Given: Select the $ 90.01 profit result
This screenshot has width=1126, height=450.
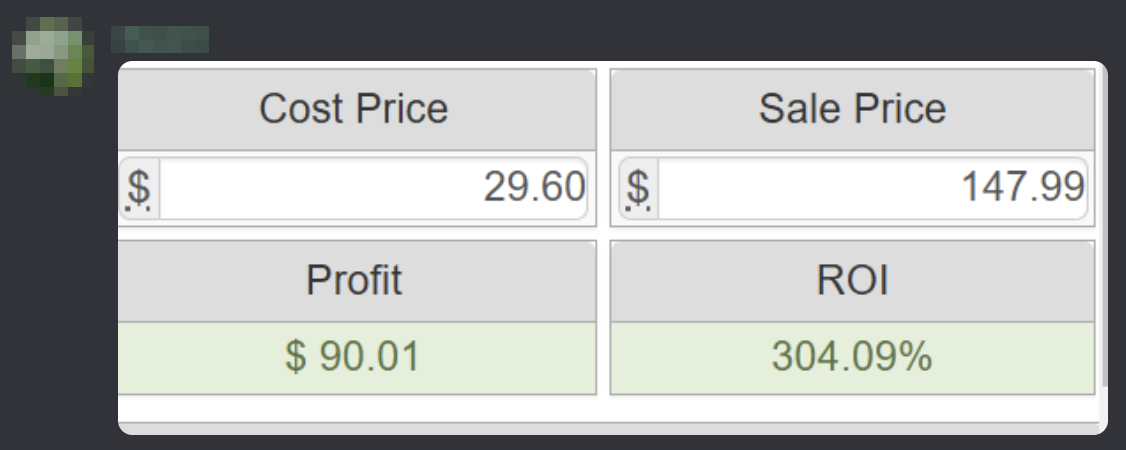Looking at the screenshot, I should tap(354, 357).
